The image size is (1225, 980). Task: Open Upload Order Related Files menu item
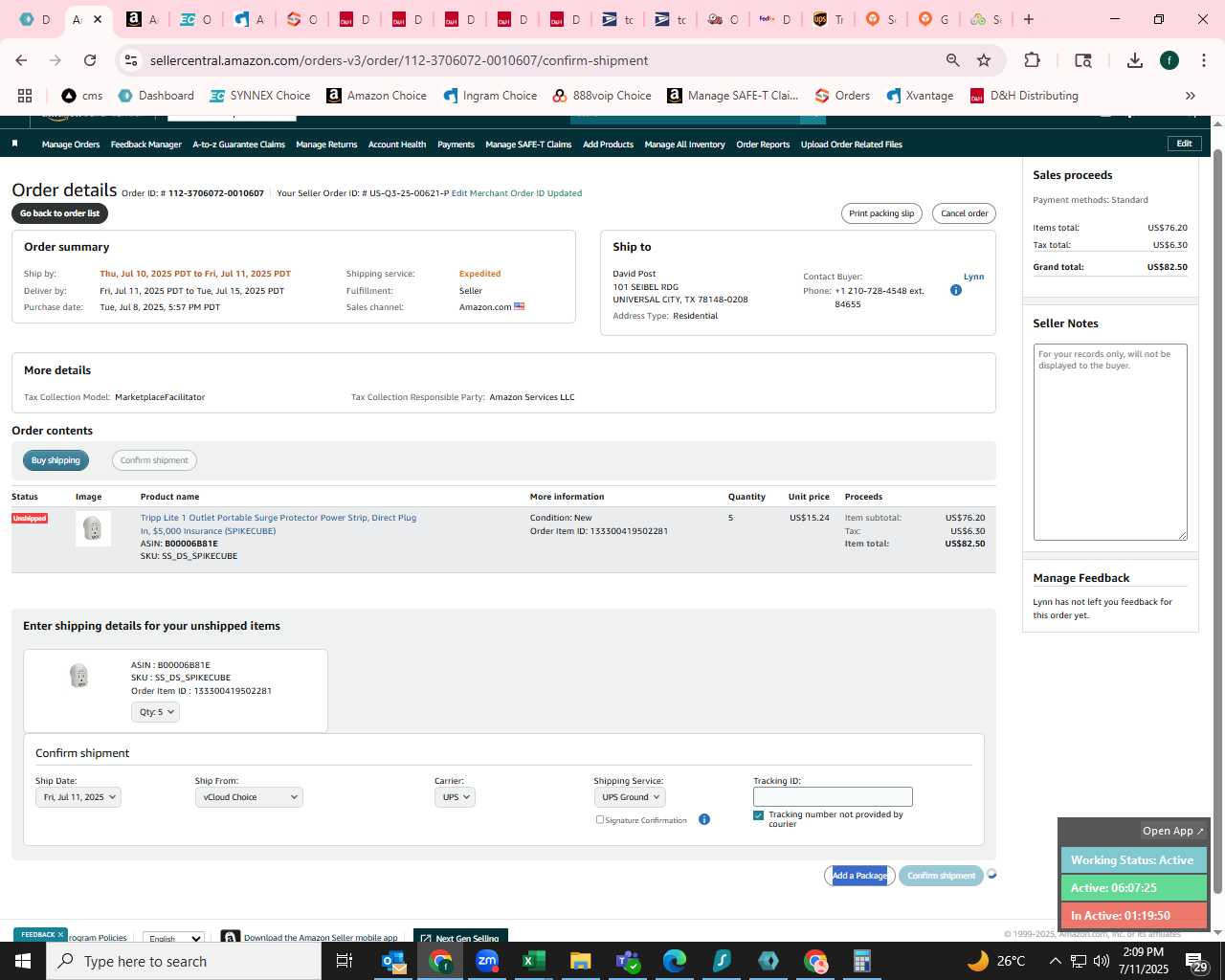coord(852,145)
